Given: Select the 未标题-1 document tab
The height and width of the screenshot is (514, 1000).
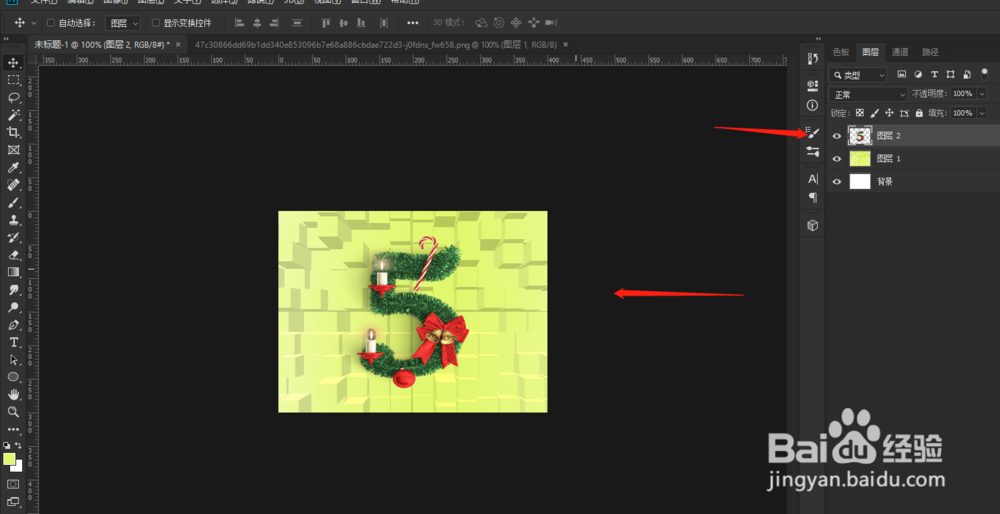Looking at the screenshot, I should pyautogui.click(x=102, y=45).
